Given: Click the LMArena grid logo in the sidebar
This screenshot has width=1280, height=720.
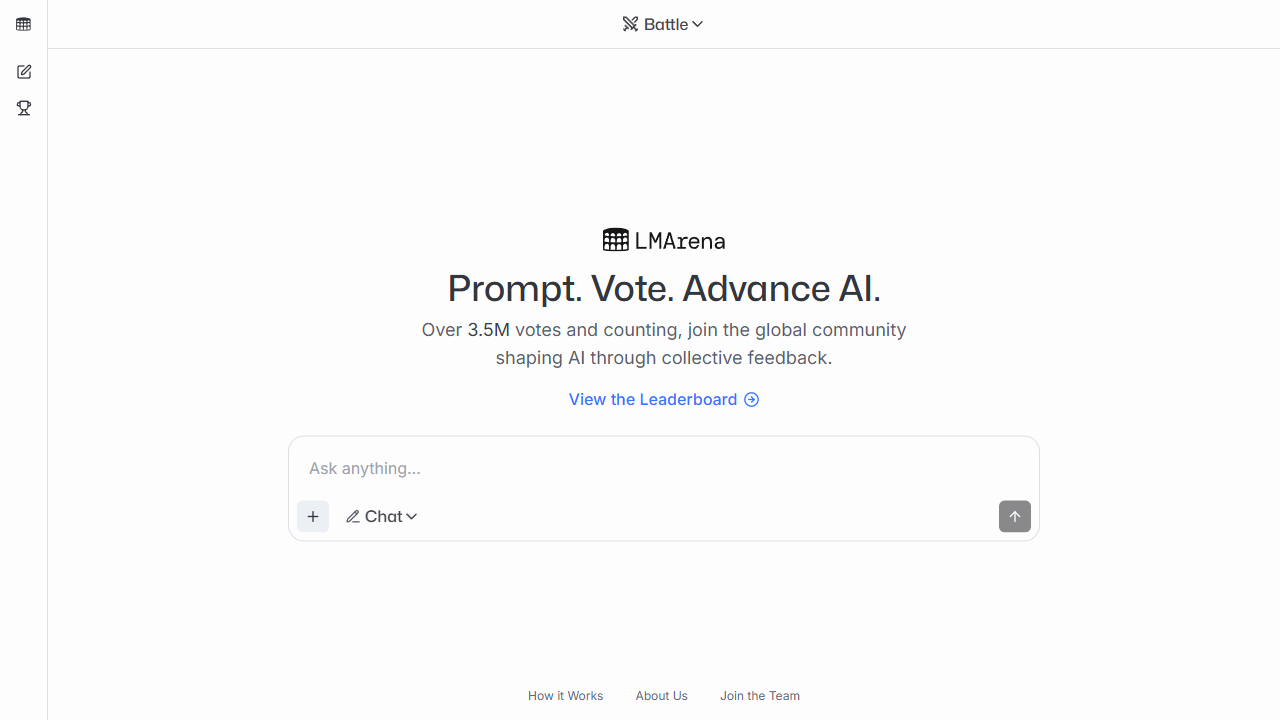Looking at the screenshot, I should coord(24,24).
